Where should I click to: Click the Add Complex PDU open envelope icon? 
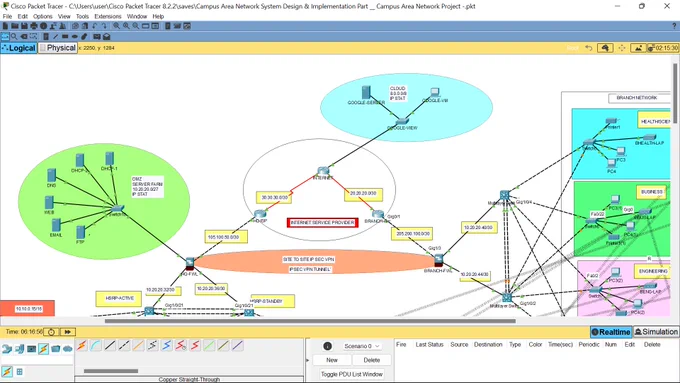click(106, 36)
